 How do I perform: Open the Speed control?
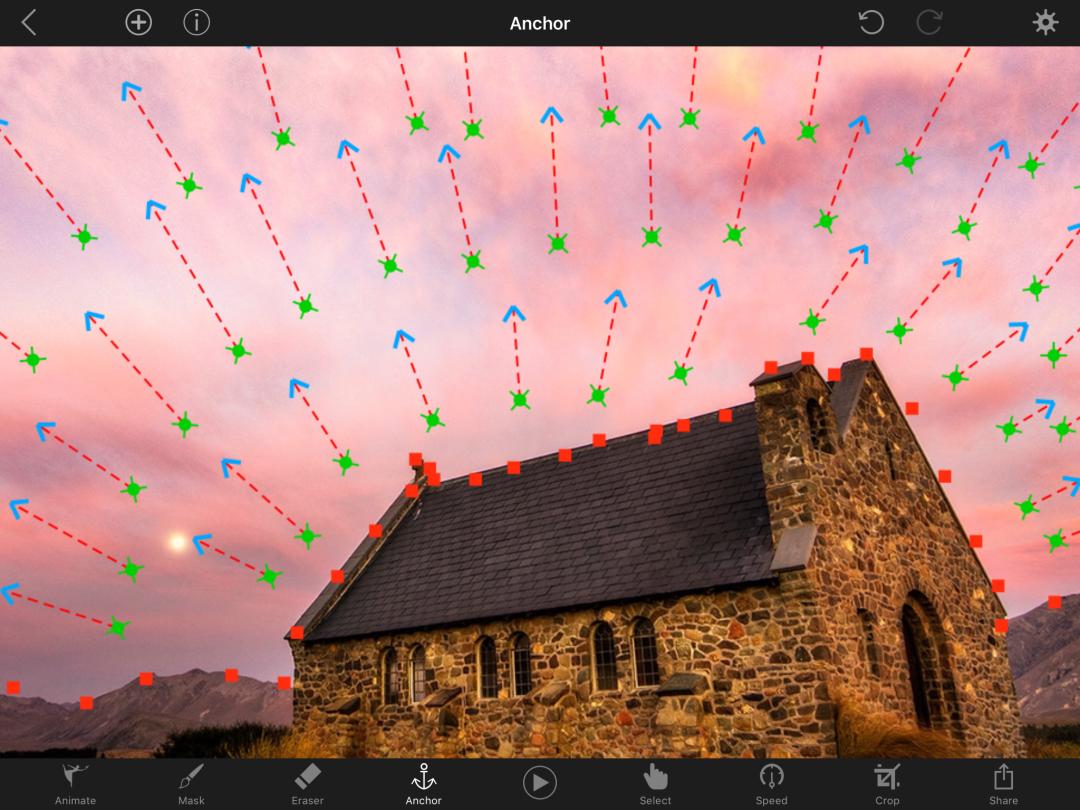click(x=771, y=782)
